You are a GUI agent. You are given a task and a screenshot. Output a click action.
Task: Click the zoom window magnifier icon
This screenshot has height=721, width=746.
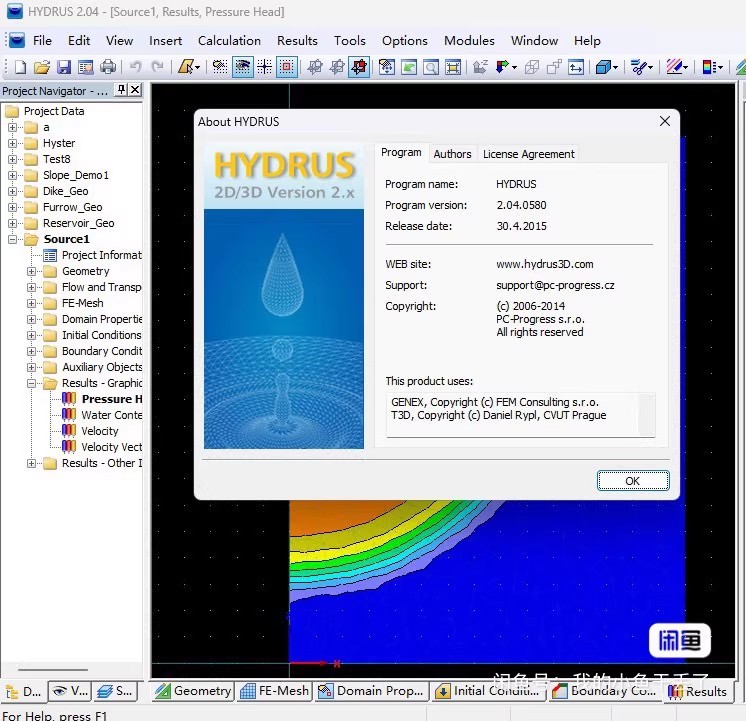(431, 67)
